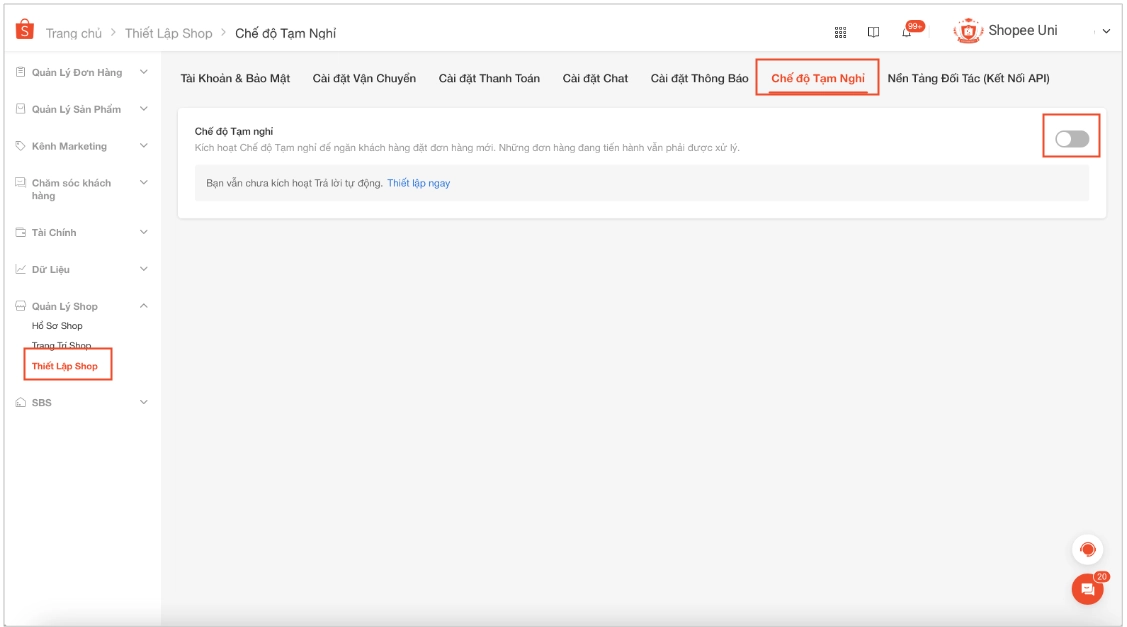Expand the Chăm sóc khách hàng chevron
Screen dimensions: 1127x627
click(x=144, y=183)
